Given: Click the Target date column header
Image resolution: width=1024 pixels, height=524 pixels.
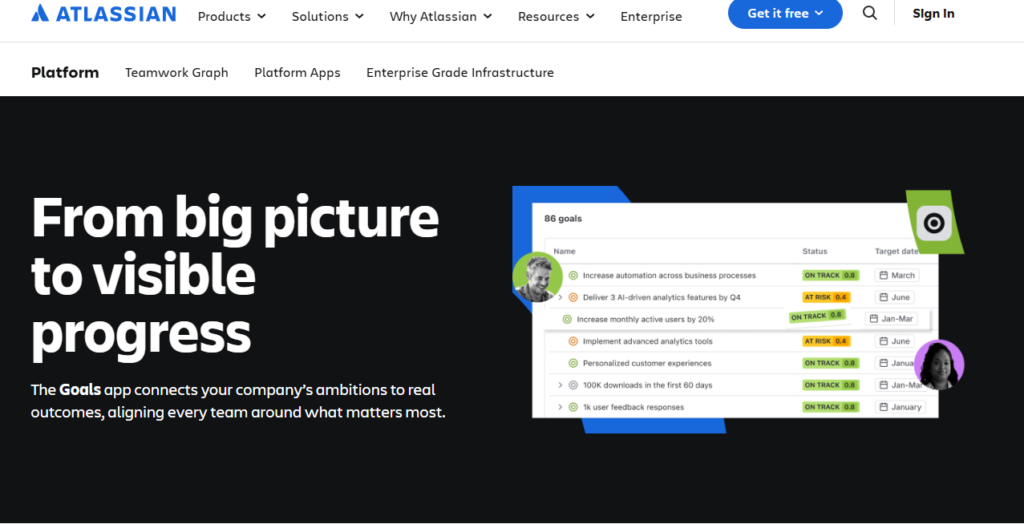Looking at the screenshot, I should tap(897, 252).
